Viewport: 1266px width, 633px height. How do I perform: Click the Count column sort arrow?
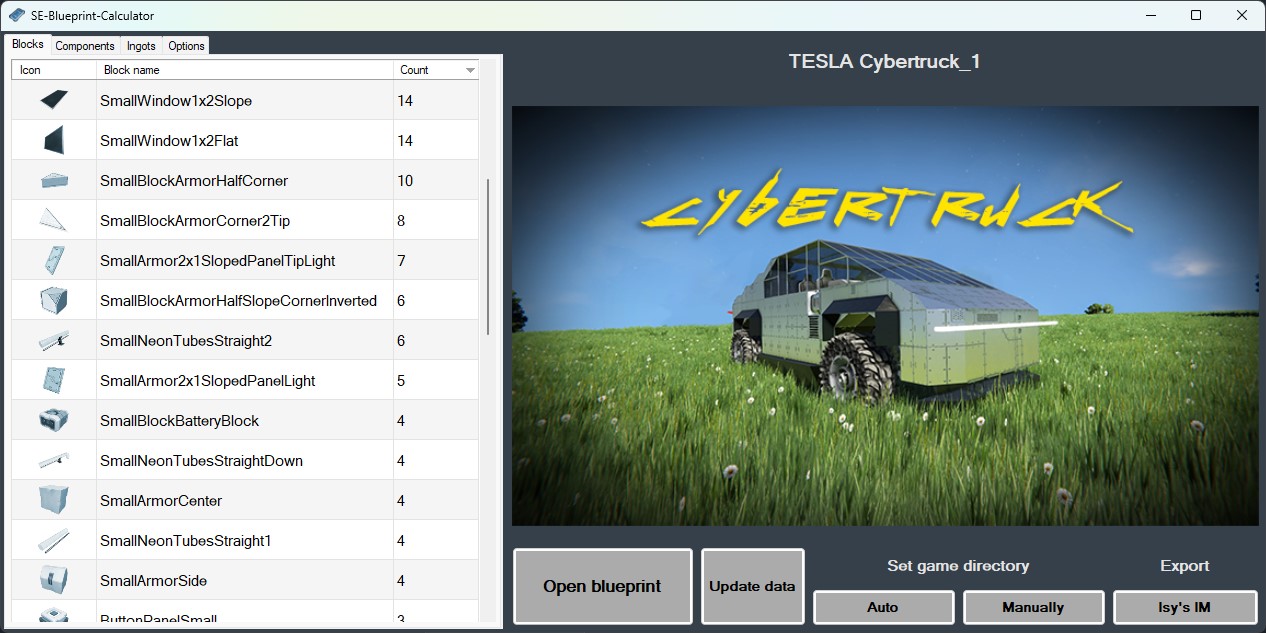click(x=470, y=70)
